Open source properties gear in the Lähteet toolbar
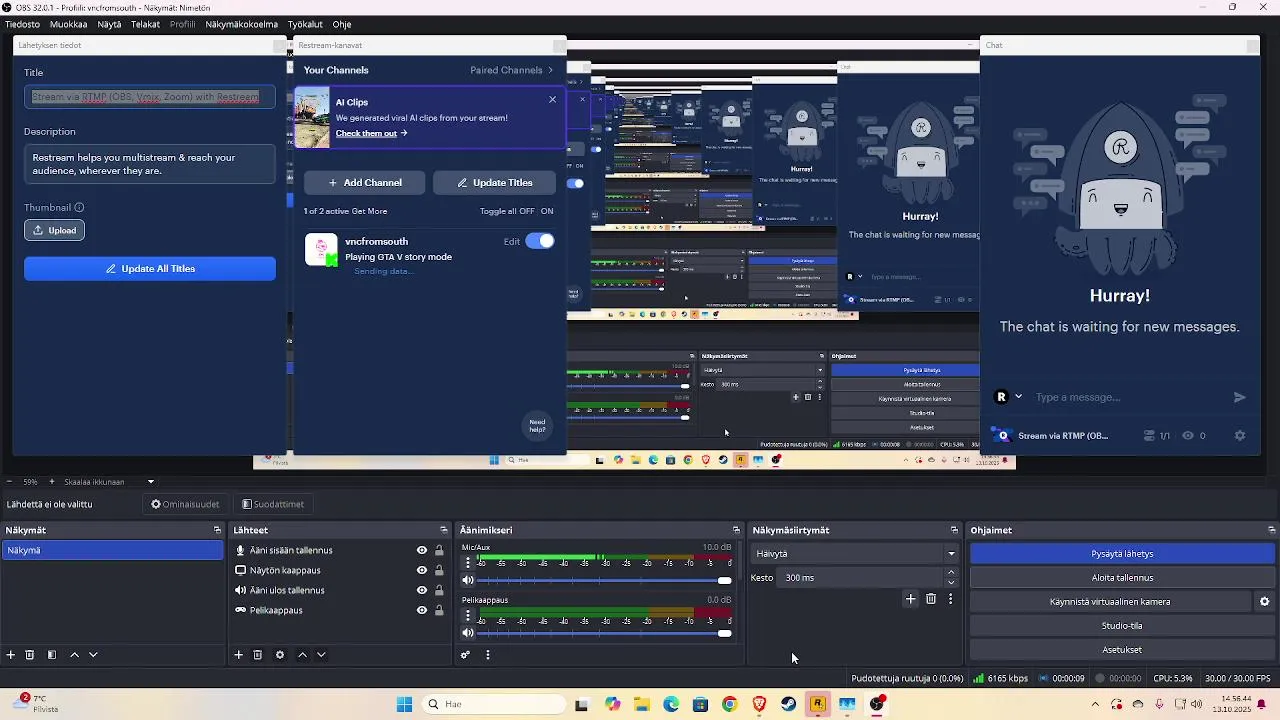Image resolution: width=1280 pixels, height=720 pixels. [x=280, y=655]
